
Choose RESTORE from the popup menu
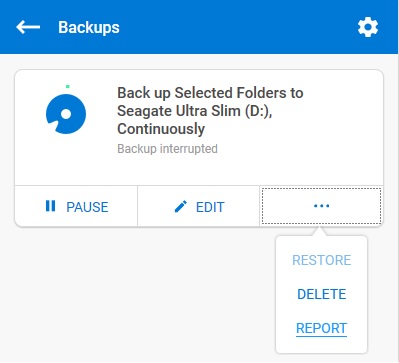[322, 260]
